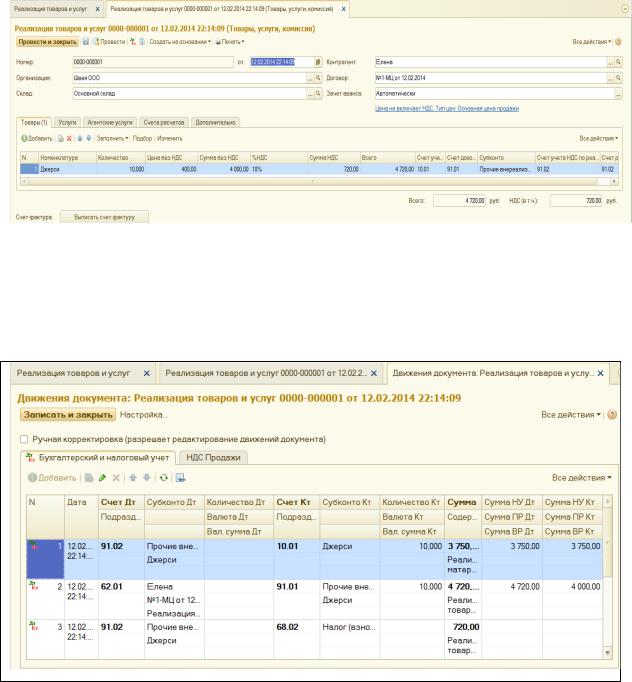Switch to the Счета расчетов tab
The width and height of the screenshot is (632, 682).
pos(164,123)
